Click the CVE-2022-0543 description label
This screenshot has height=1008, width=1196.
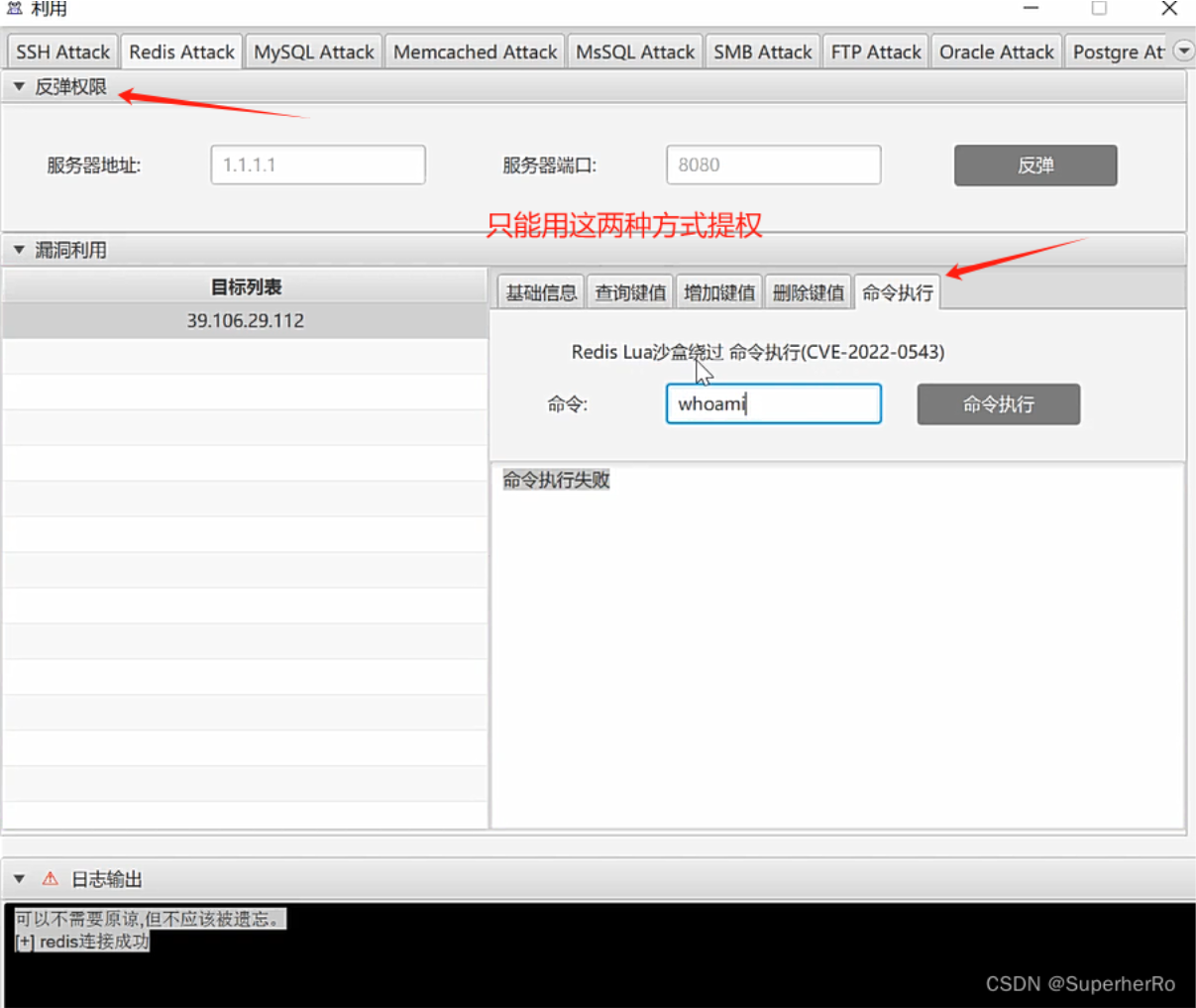tap(758, 352)
